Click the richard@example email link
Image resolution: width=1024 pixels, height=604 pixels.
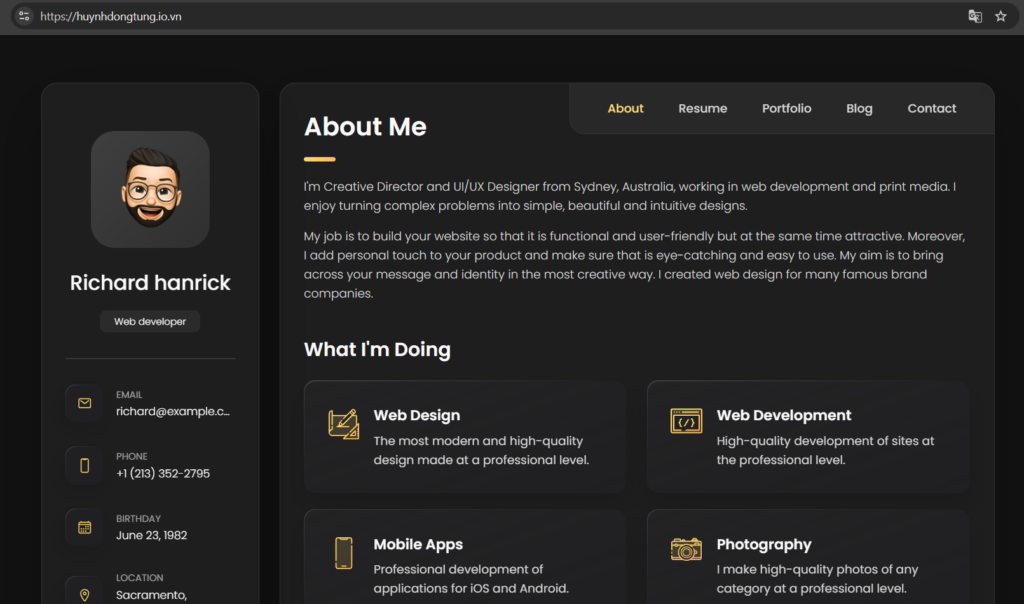tap(172, 411)
